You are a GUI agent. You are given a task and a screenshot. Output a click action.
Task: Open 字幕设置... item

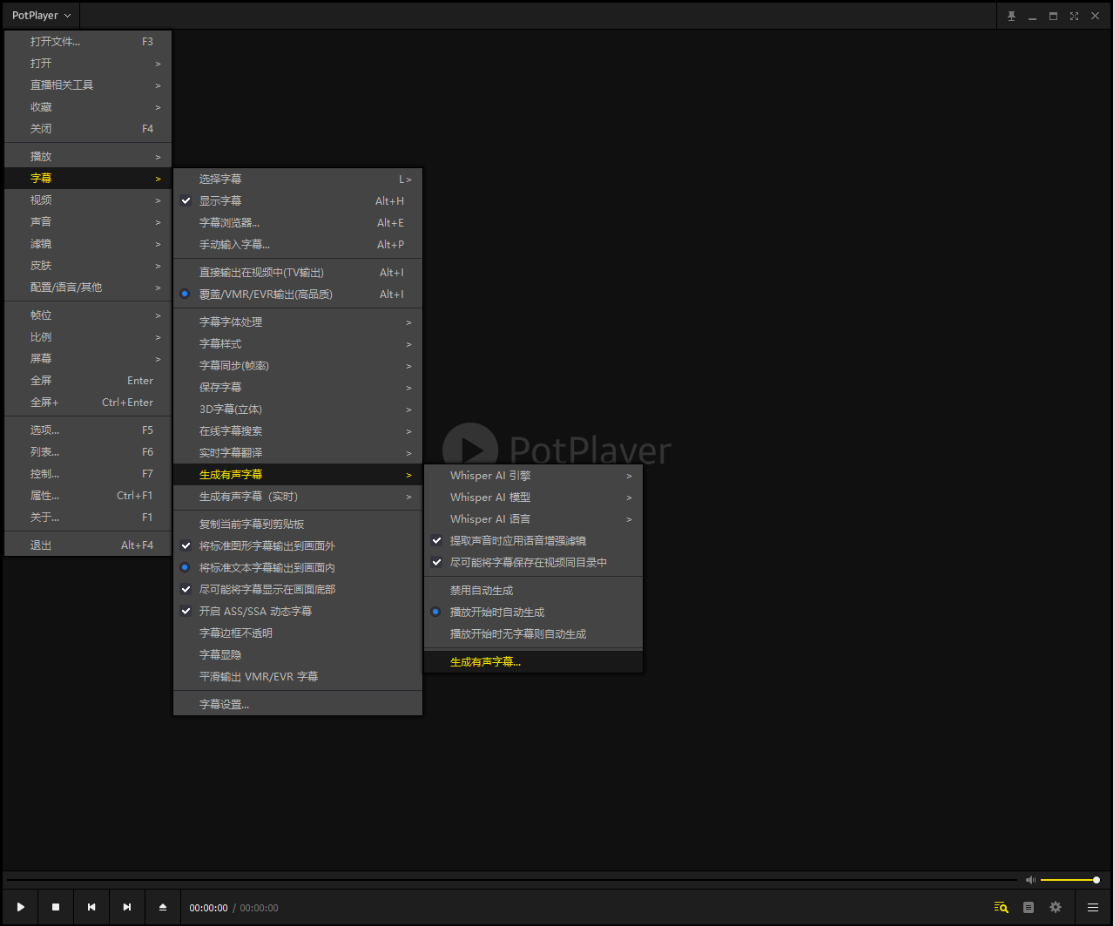pyautogui.click(x=298, y=705)
